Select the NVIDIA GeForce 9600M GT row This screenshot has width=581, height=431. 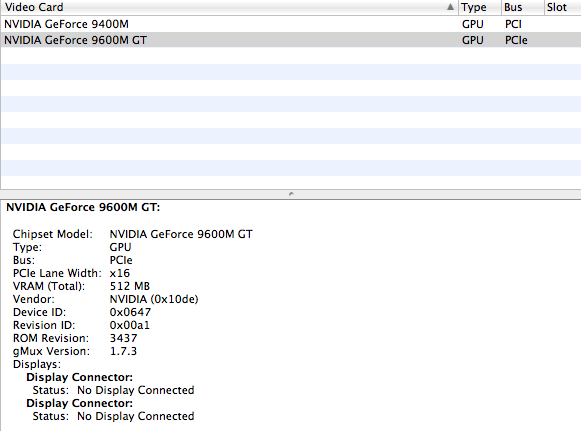(290, 40)
